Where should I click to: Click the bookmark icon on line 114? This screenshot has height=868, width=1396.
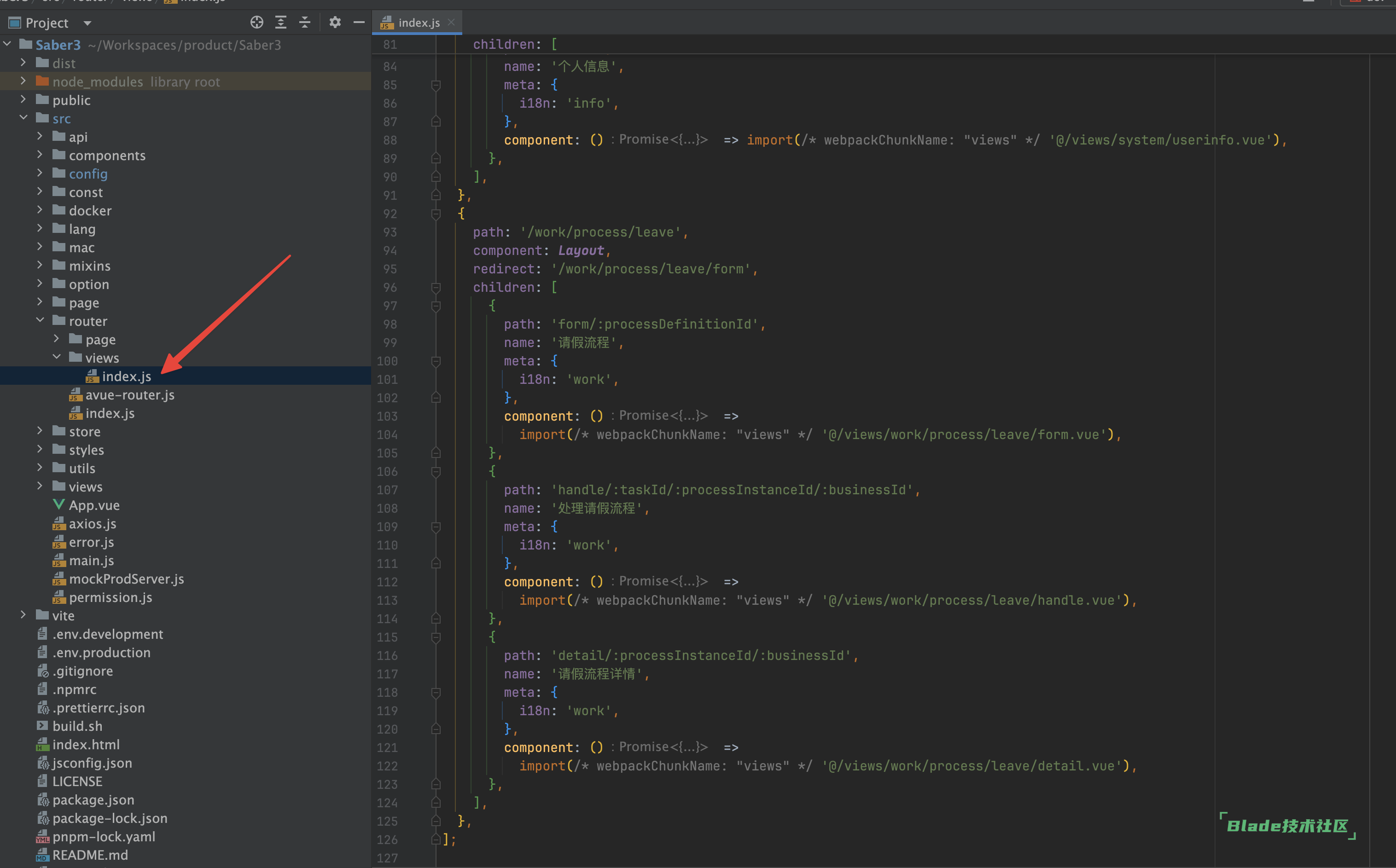[436, 618]
